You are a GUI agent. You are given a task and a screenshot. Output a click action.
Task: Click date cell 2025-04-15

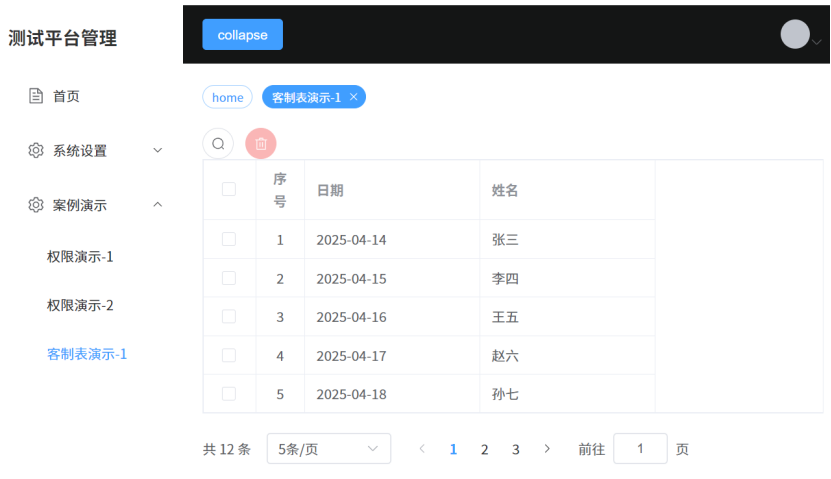point(351,279)
